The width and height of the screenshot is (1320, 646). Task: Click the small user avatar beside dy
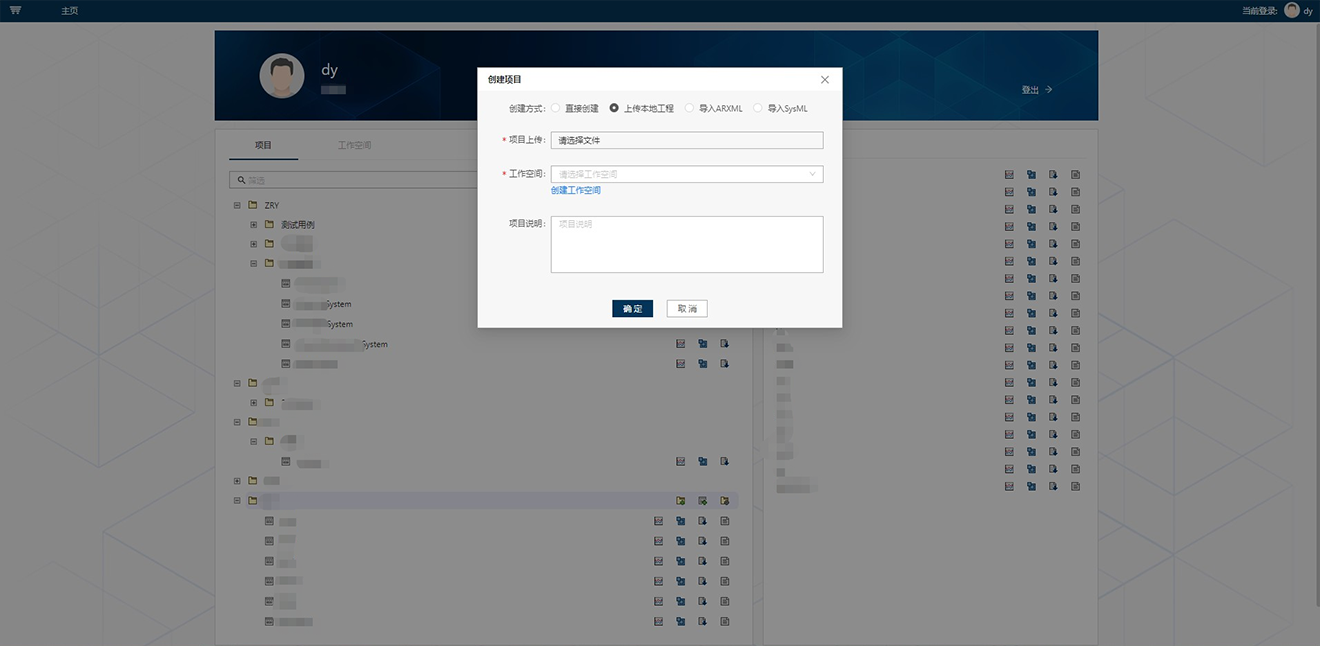click(x=1292, y=10)
